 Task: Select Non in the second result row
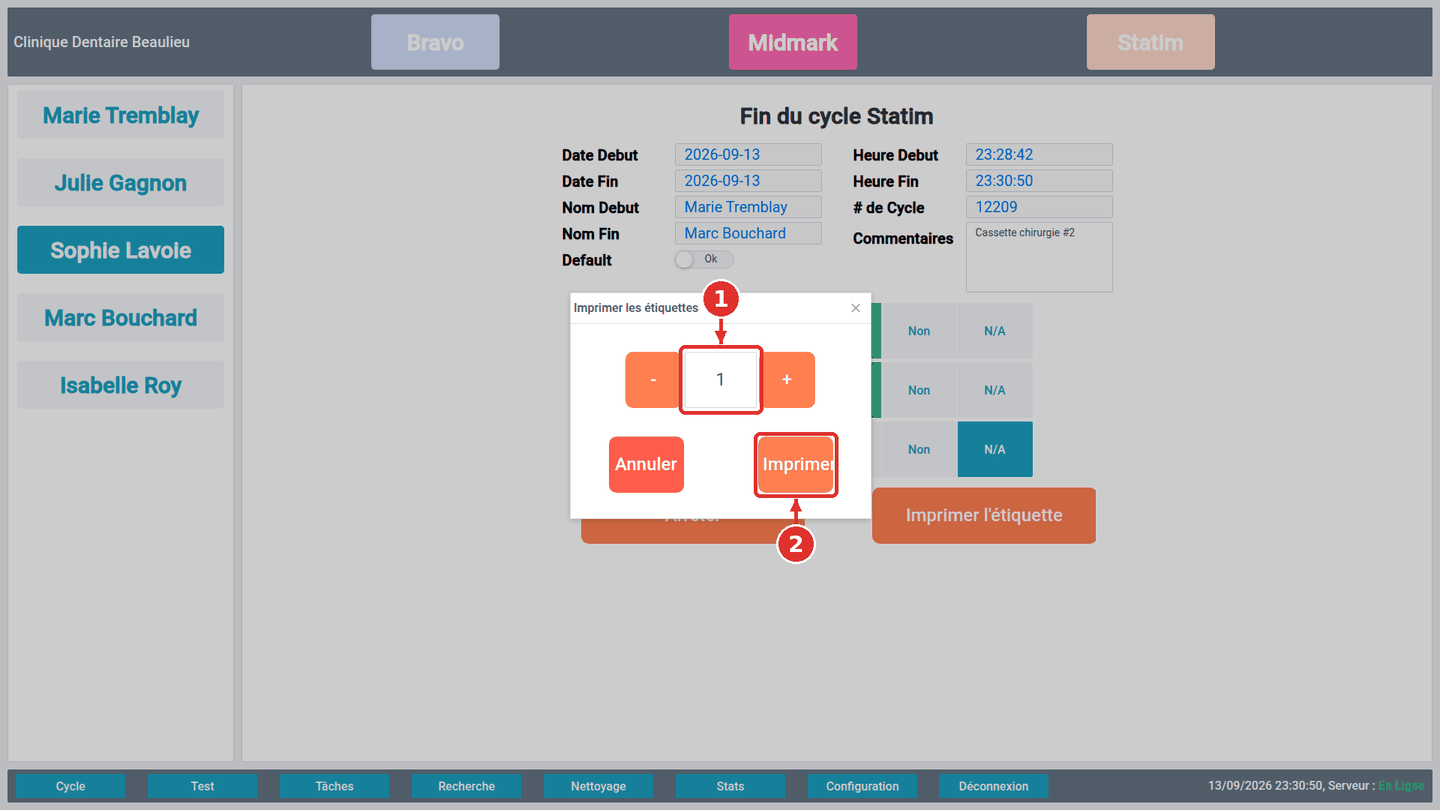pyautogui.click(x=919, y=390)
